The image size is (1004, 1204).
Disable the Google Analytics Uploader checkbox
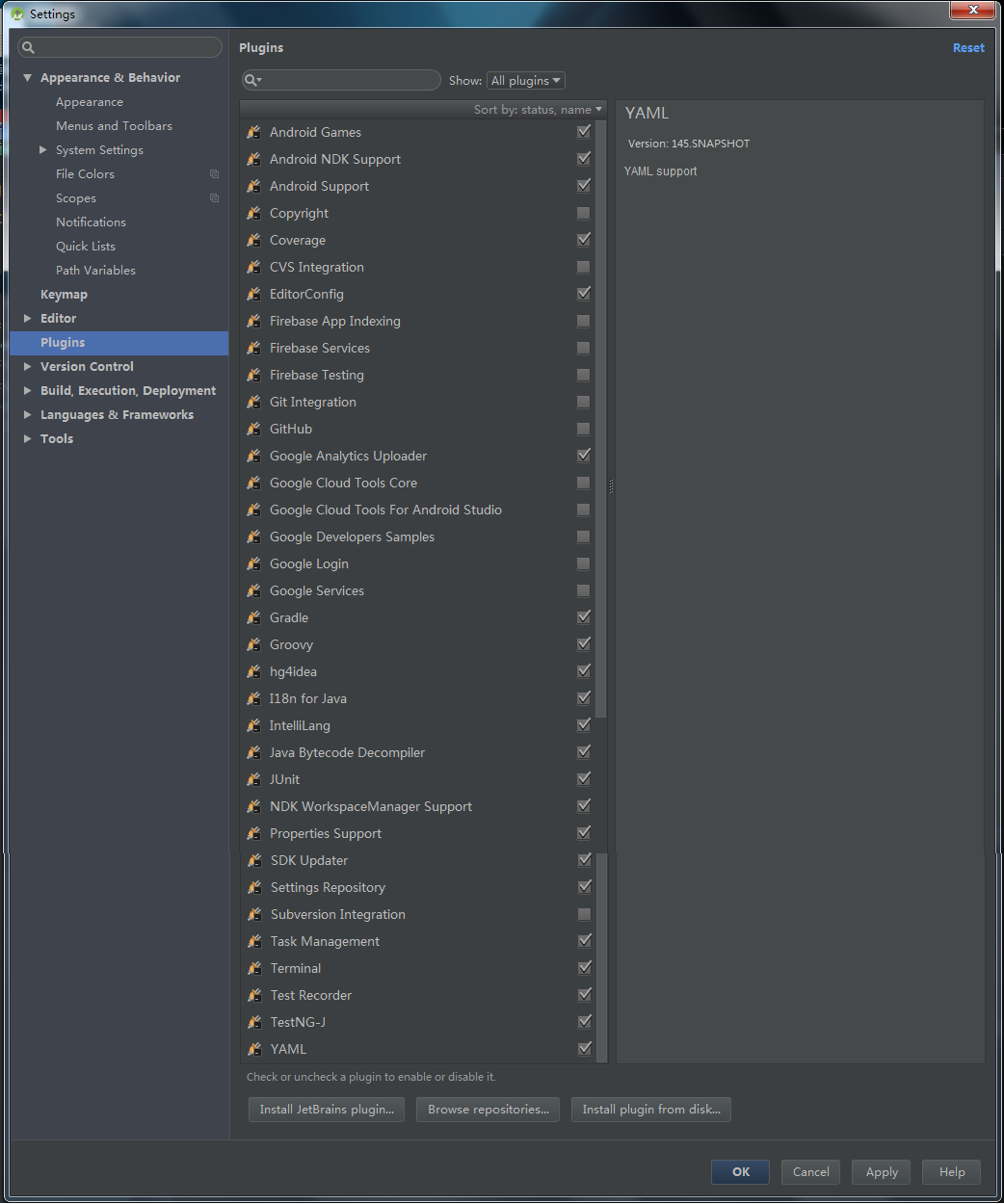(x=584, y=456)
